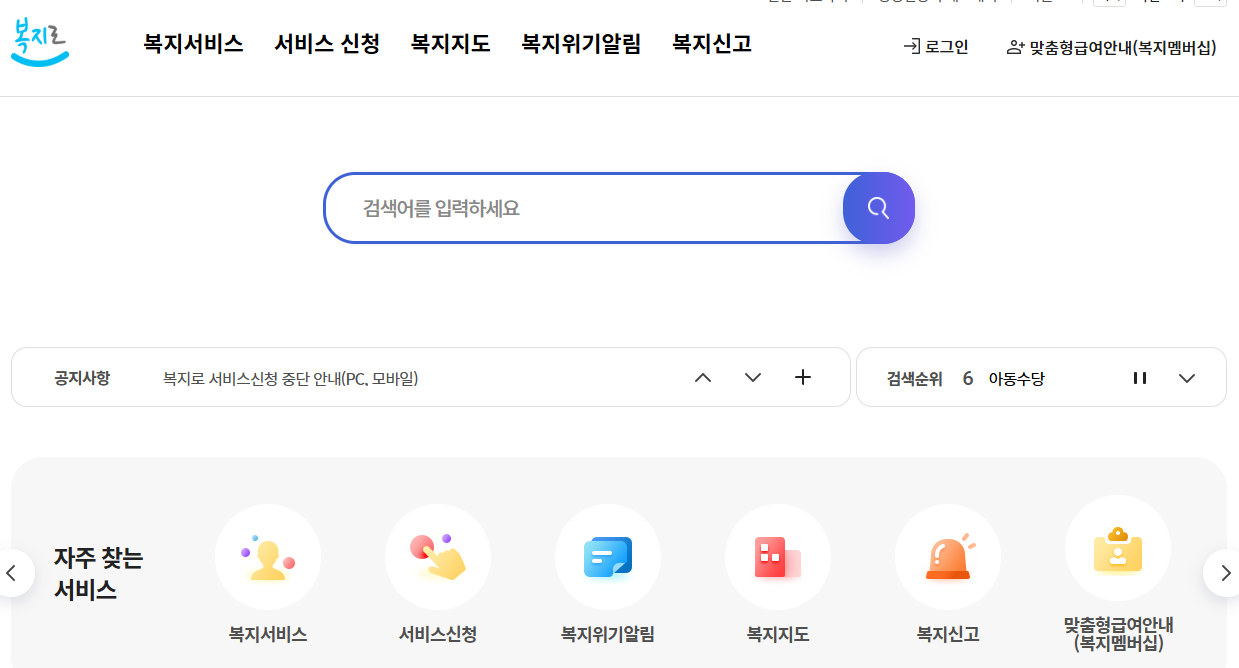Click the 자주 찾는 서비스 heading
Image resolution: width=1239 pixels, height=668 pixels.
pyautogui.click(x=98, y=574)
